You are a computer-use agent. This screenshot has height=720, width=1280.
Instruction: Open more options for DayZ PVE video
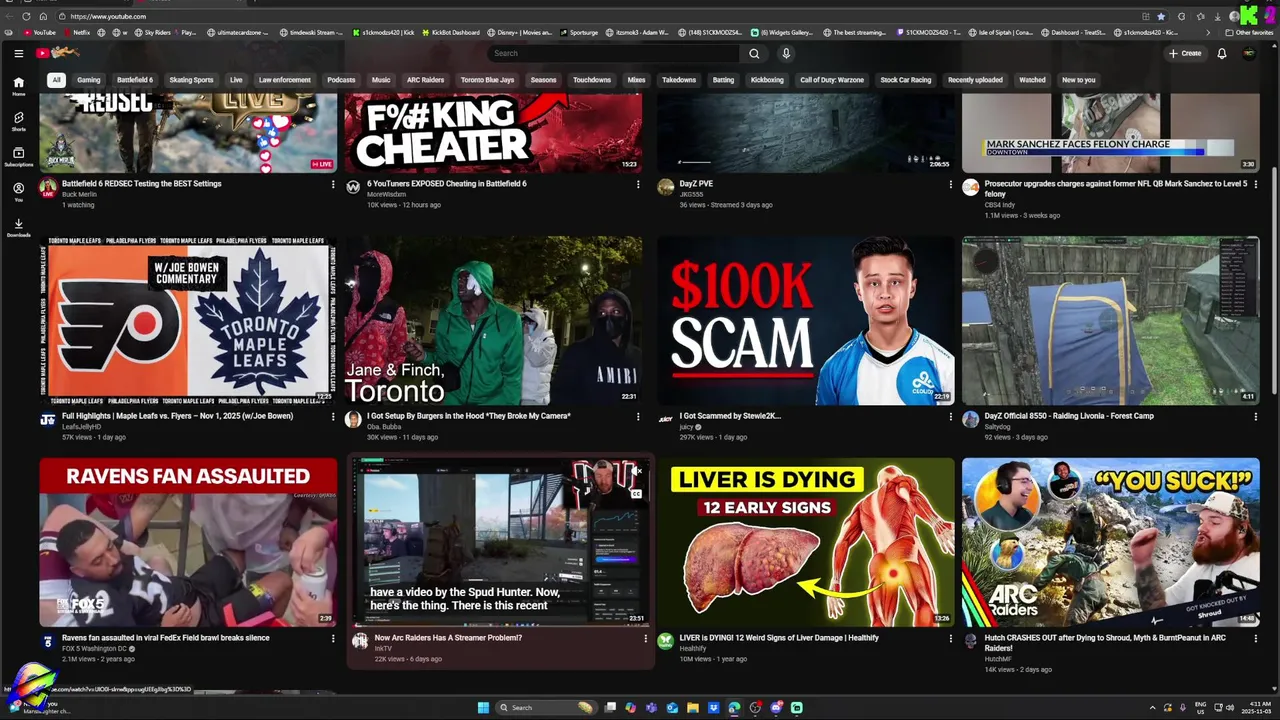950,184
